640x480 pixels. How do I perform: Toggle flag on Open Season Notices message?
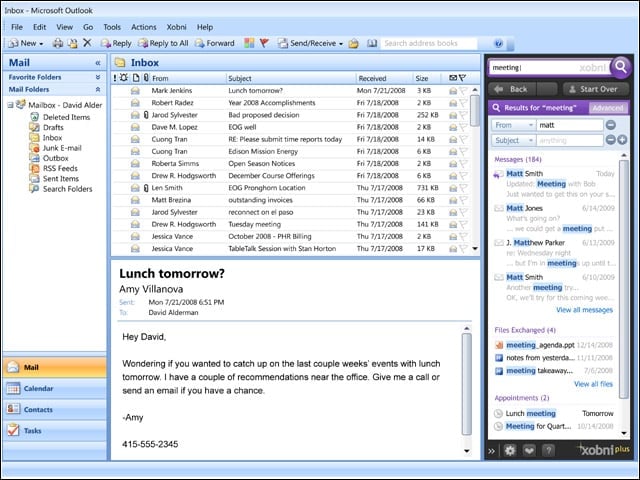point(463,164)
